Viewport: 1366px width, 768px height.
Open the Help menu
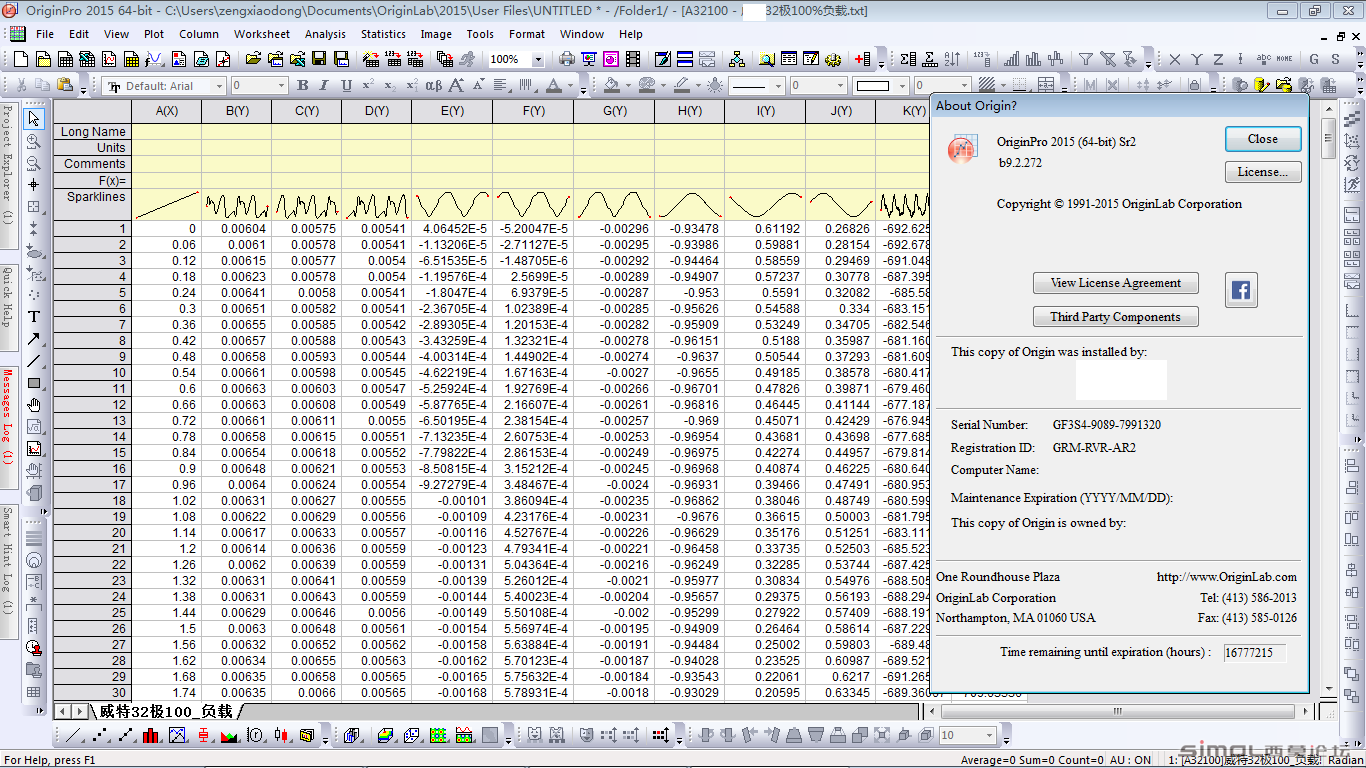pos(631,34)
